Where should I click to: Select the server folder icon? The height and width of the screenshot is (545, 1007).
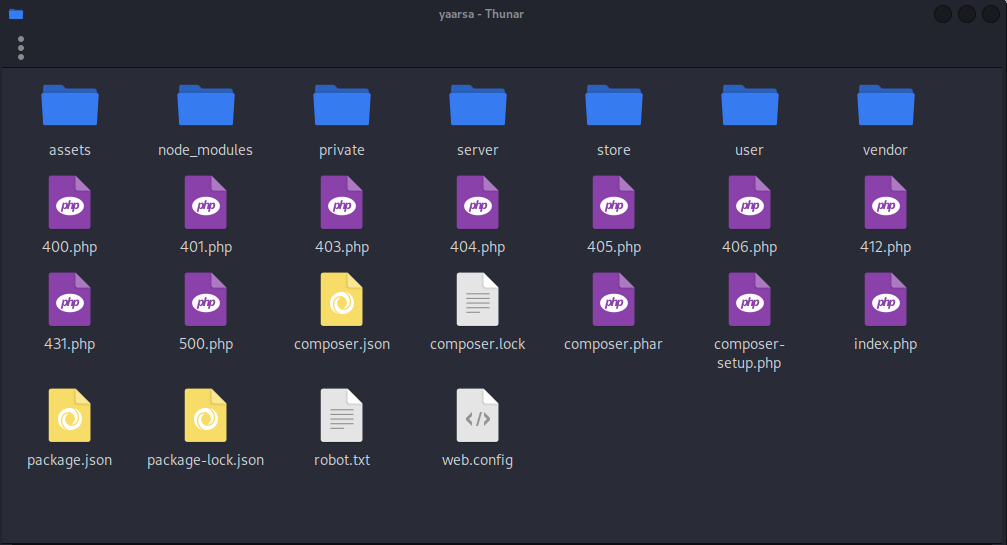pyautogui.click(x=478, y=105)
